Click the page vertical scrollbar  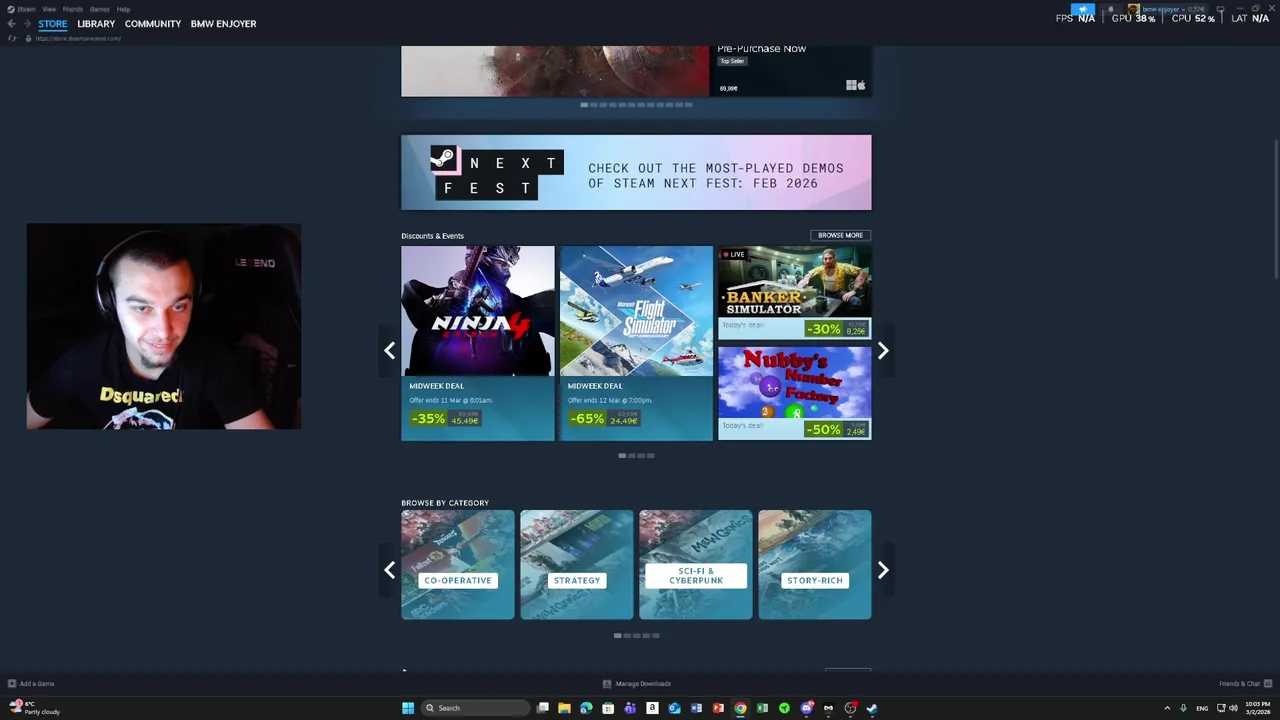(x=1275, y=210)
